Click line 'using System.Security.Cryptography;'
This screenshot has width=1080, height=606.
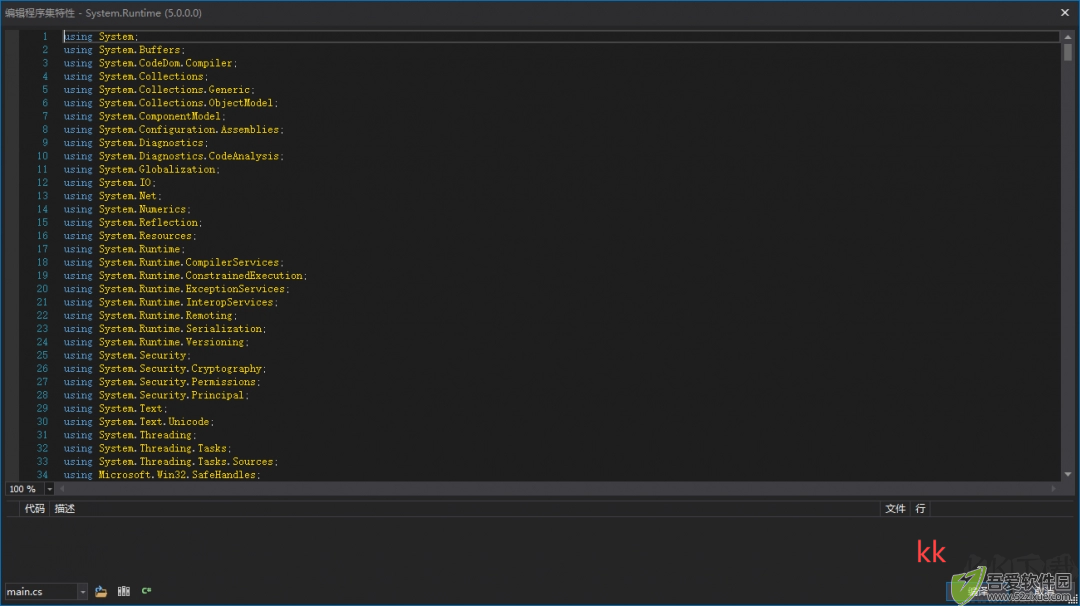tap(165, 368)
